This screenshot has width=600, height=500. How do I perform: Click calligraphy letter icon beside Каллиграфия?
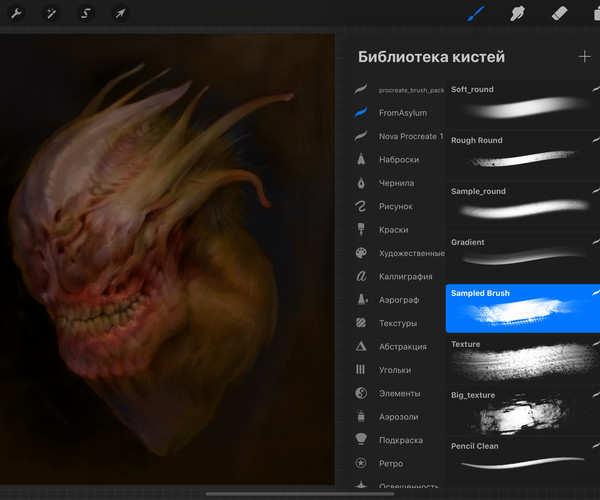click(361, 276)
